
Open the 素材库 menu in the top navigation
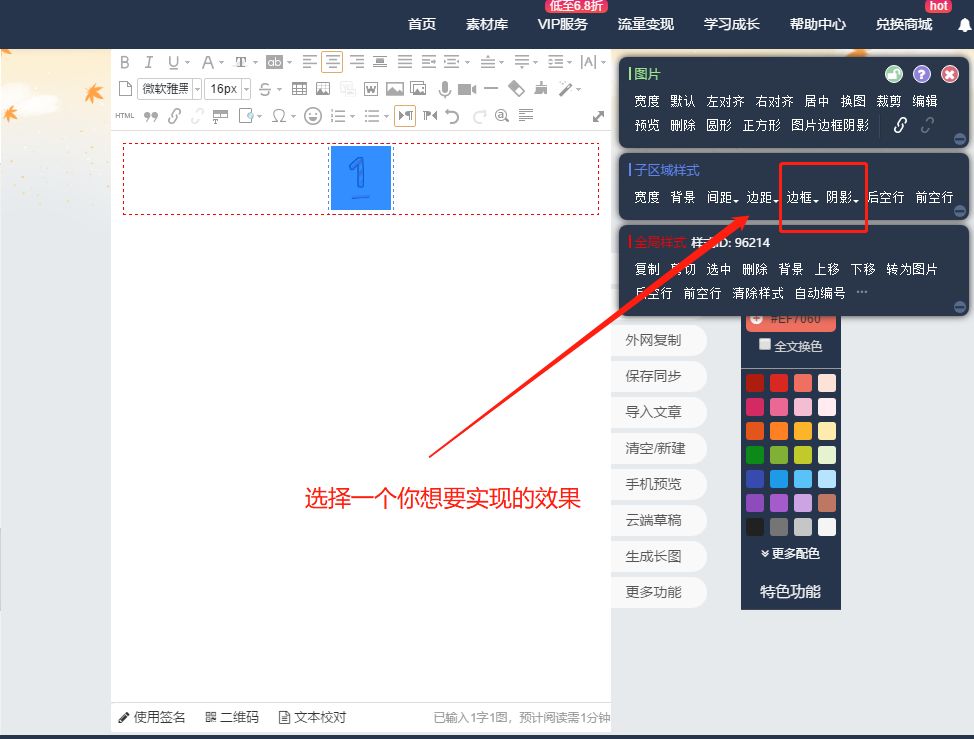click(x=487, y=24)
